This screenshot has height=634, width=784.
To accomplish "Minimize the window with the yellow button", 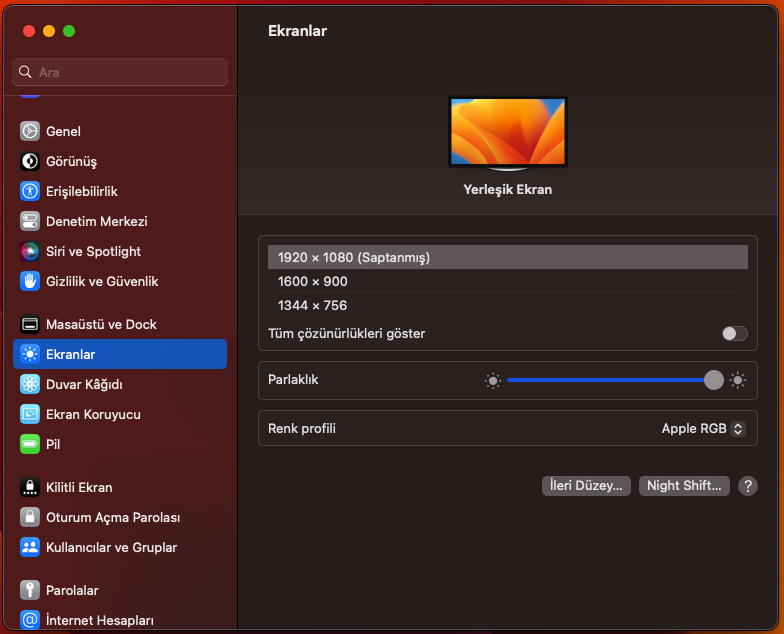I will [49, 31].
